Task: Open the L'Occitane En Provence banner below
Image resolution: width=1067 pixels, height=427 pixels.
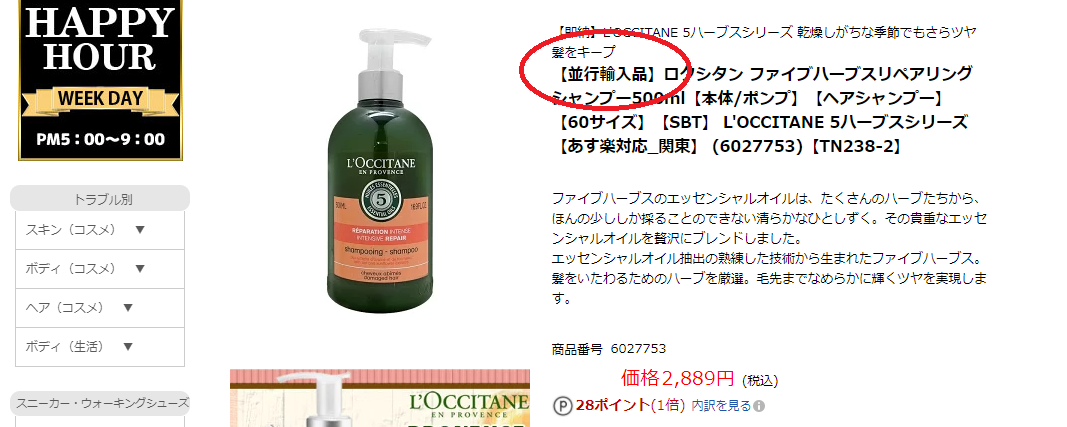Action: pyautogui.click(x=380, y=398)
